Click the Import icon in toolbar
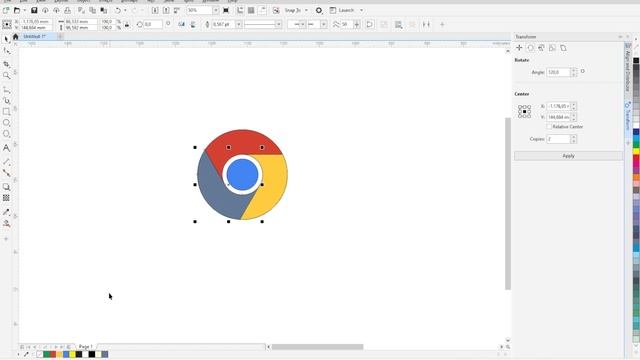Screen dimensions: 640x360 click(155, 10)
